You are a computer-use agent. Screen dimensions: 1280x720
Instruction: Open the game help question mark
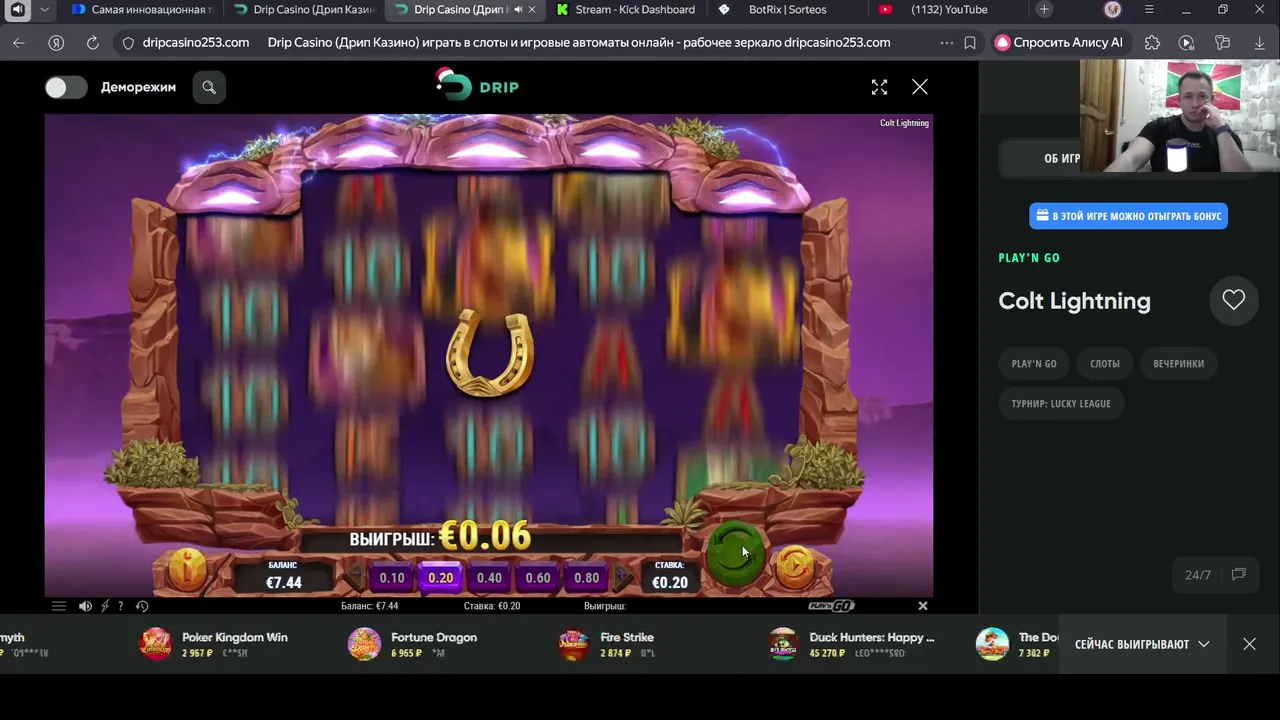120,606
